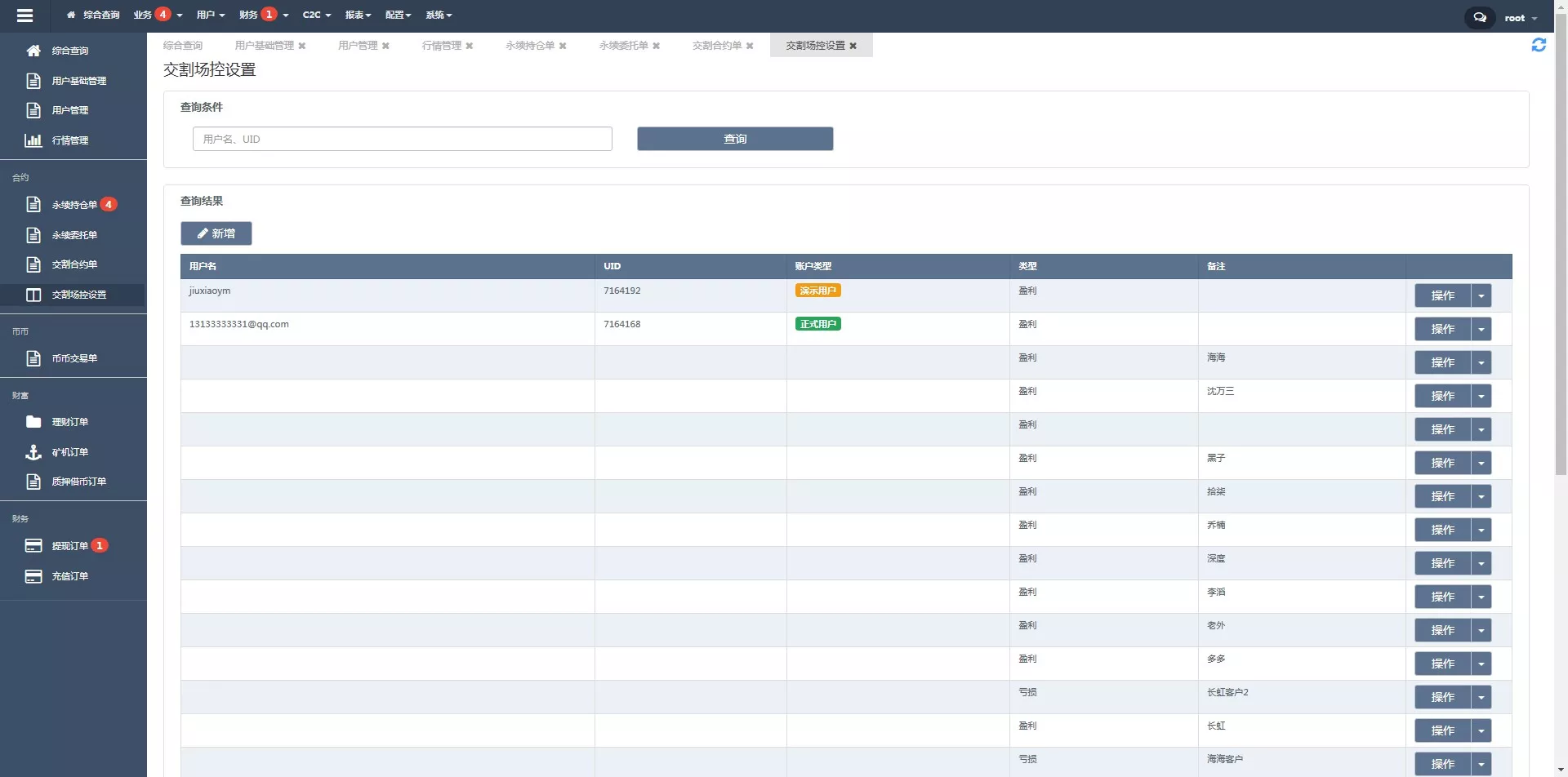Open the chat messages icon

[1479, 17]
